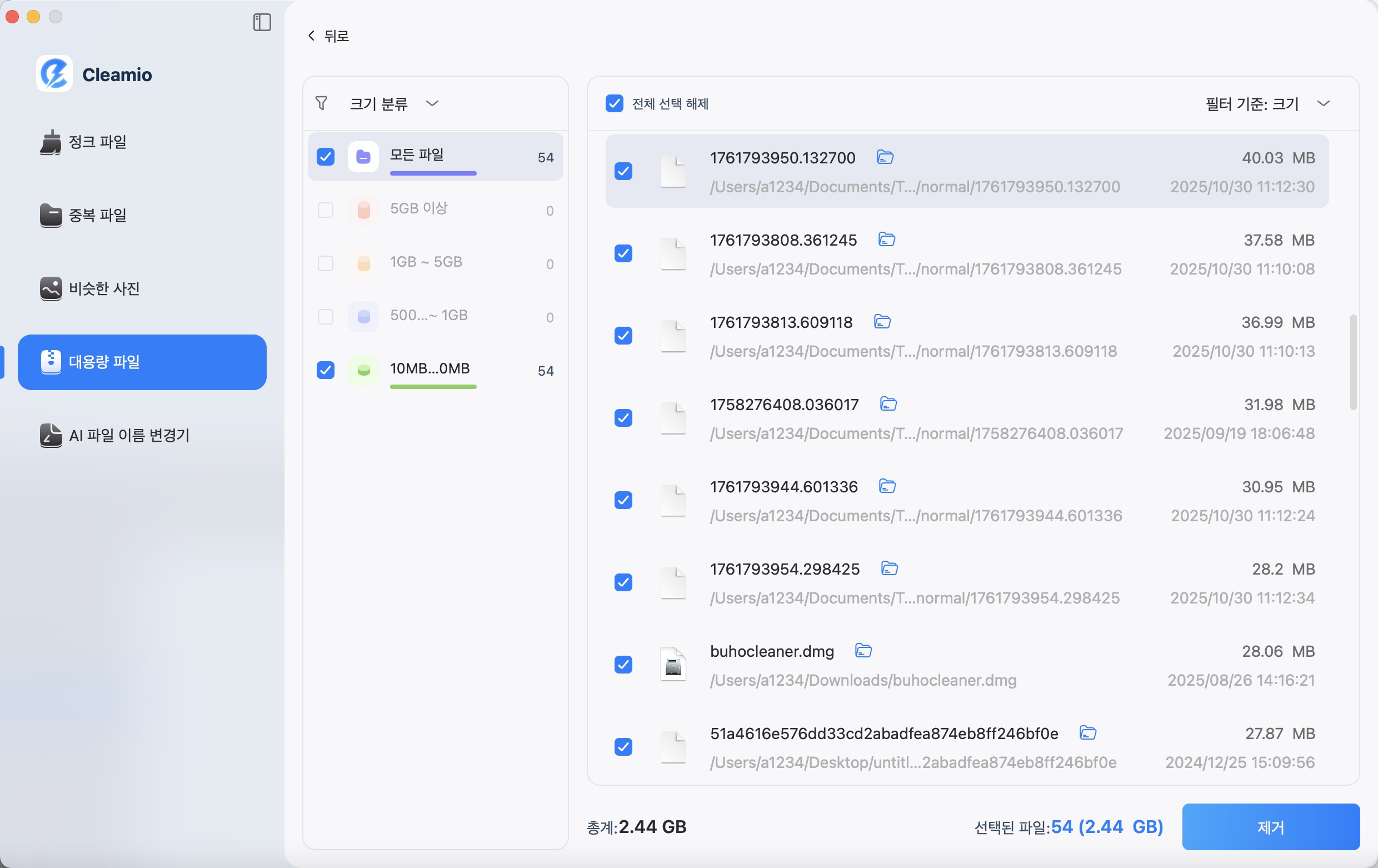Select the 정크 파일 sidebar icon
Image resolution: width=1378 pixels, height=868 pixels.
[51, 142]
